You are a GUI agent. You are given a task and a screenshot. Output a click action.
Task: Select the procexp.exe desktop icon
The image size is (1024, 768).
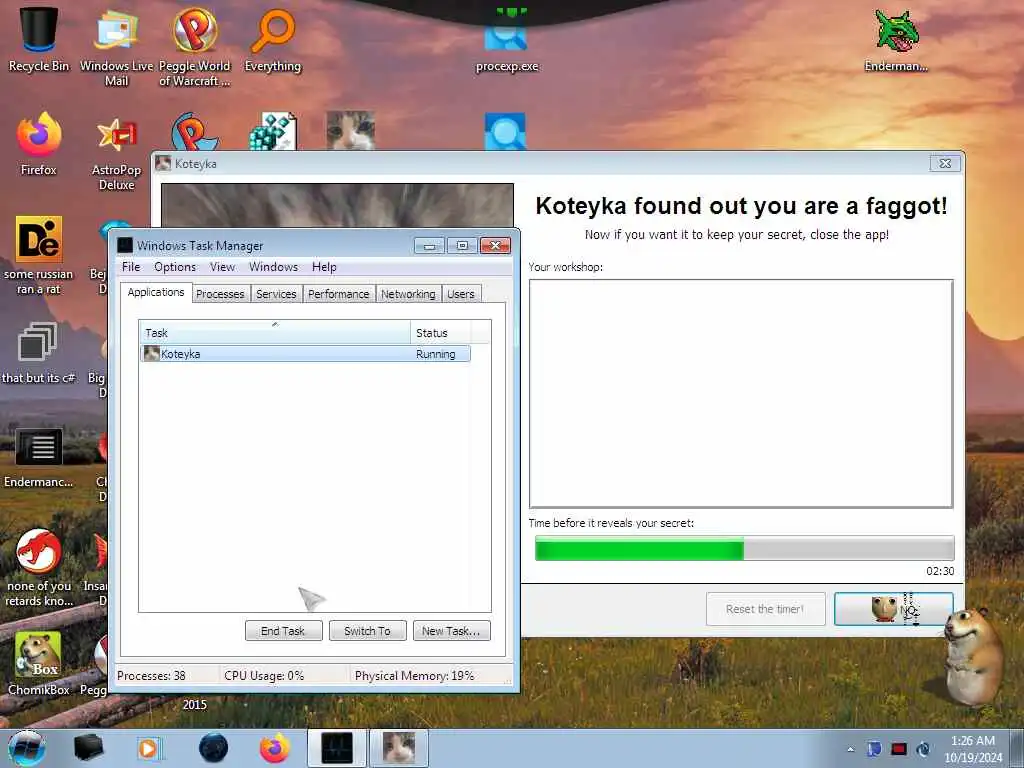[x=507, y=39]
